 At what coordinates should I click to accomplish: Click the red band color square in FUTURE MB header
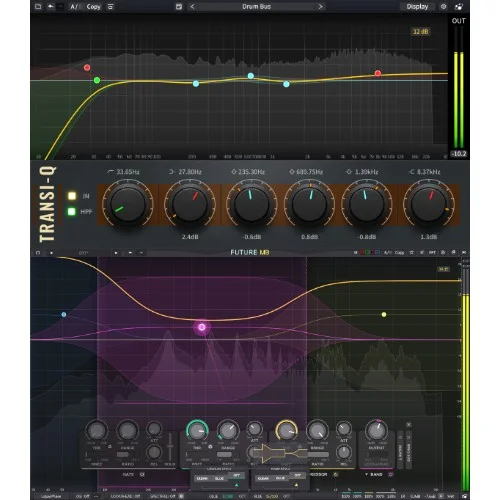coord(361,253)
